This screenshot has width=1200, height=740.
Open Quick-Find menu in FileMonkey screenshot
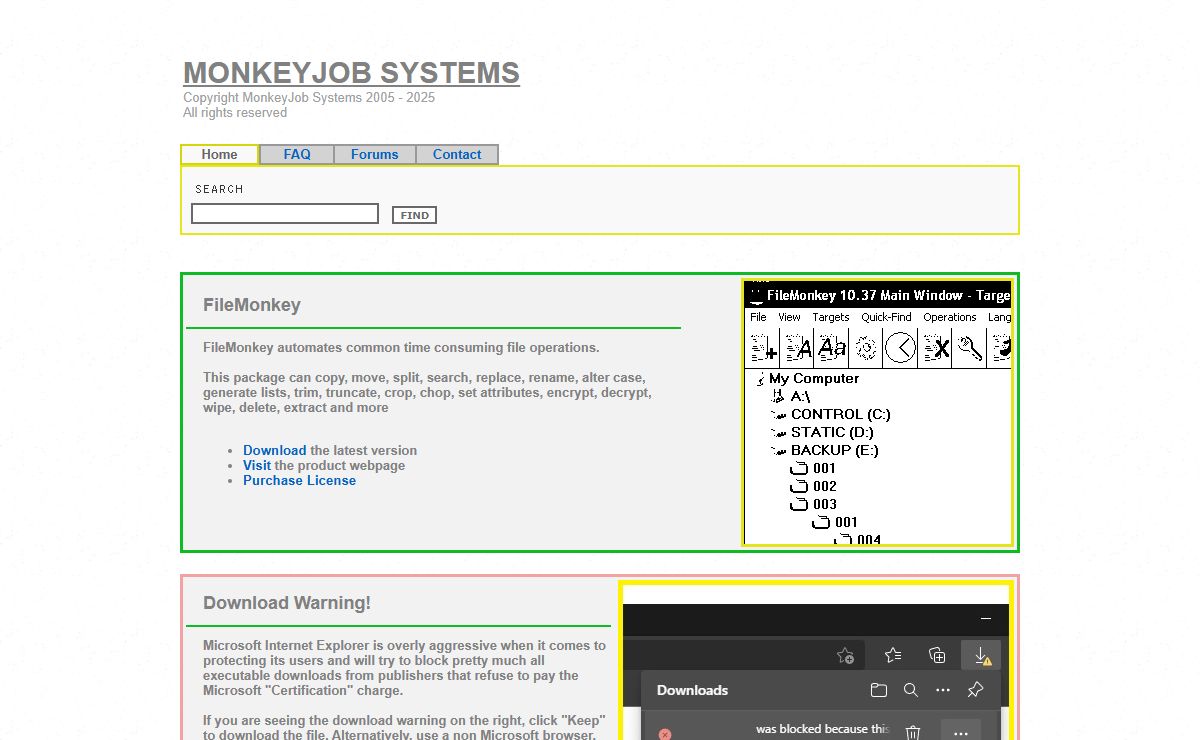(x=886, y=317)
